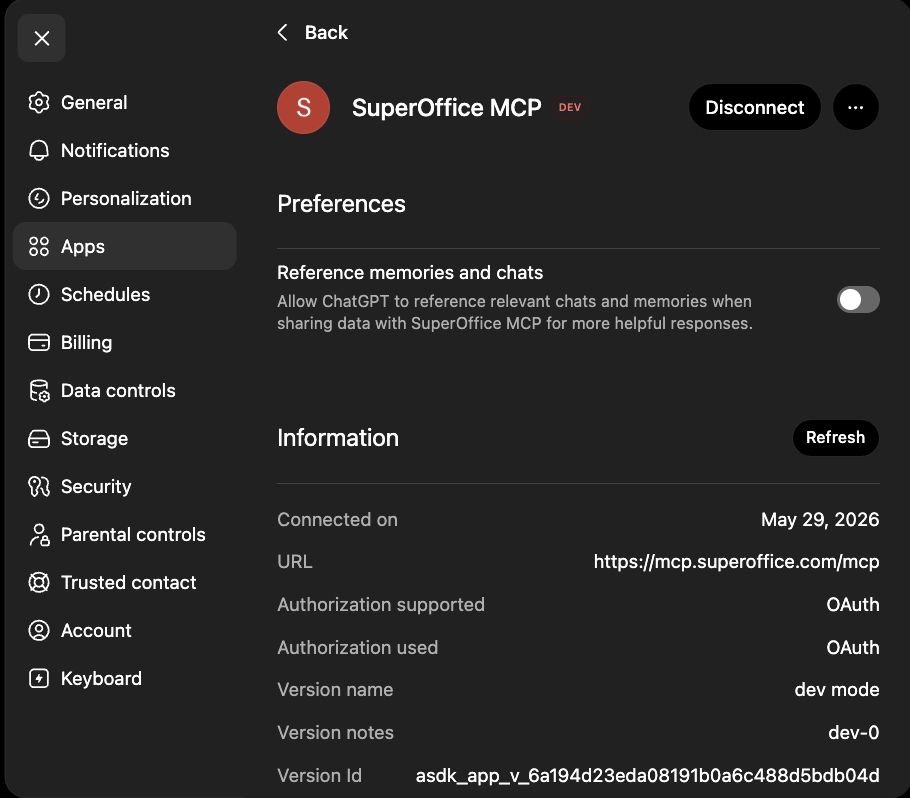Click the Version name value dev mode
The height and width of the screenshot is (798, 910).
[x=837, y=689]
